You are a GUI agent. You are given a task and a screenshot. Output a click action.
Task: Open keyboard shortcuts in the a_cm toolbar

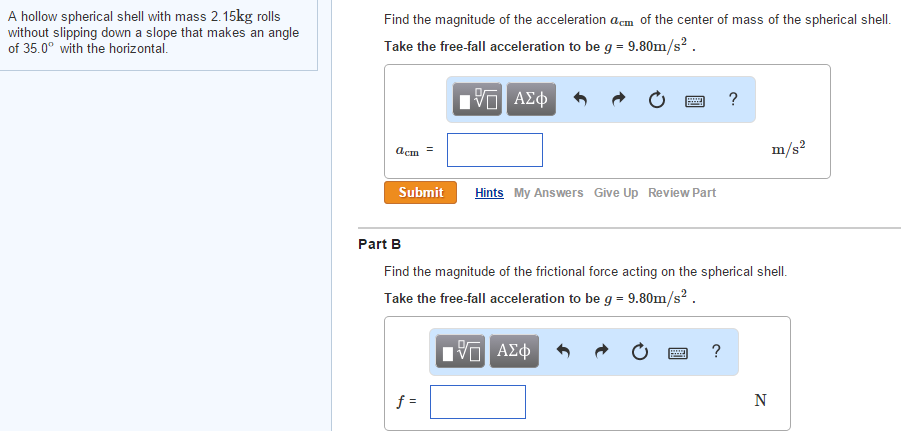pyautogui.click(x=694, y=99)
